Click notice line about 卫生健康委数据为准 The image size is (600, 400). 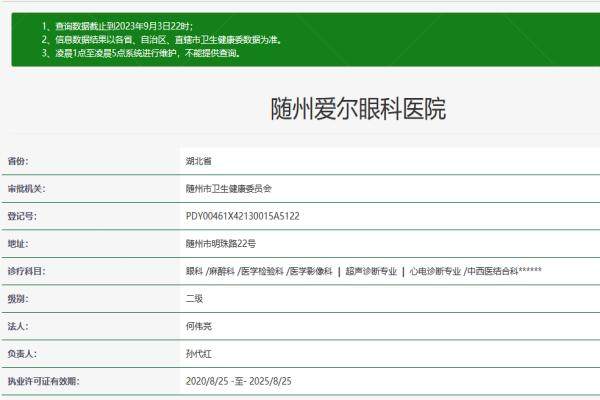pos(161,39)
